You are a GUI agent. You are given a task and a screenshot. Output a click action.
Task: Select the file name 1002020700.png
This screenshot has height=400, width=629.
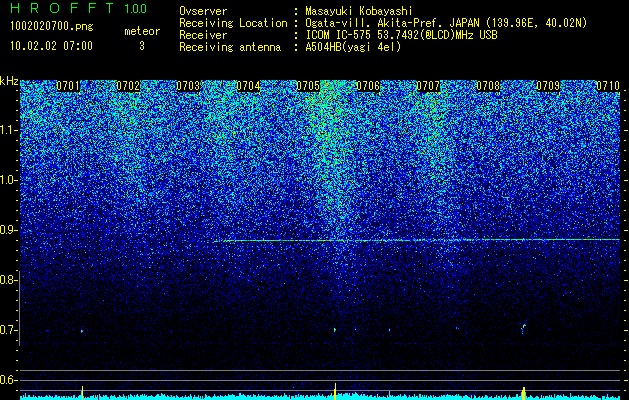[52, 26]
